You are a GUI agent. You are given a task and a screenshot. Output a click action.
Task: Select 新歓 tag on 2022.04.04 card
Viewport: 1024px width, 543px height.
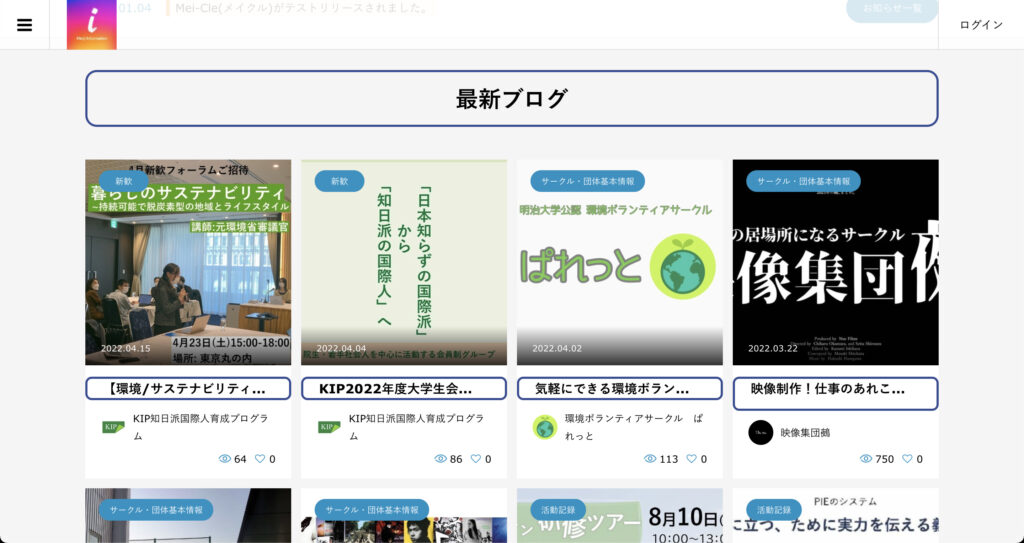click(x=339, y=181)
